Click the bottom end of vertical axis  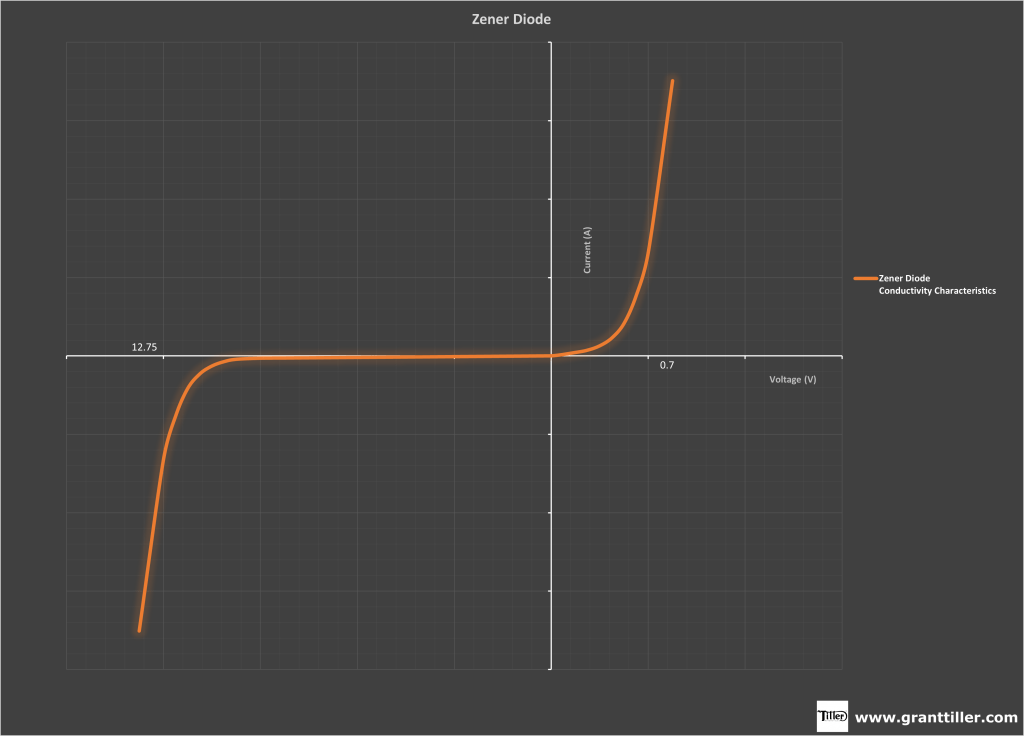(x=551, y=668)
